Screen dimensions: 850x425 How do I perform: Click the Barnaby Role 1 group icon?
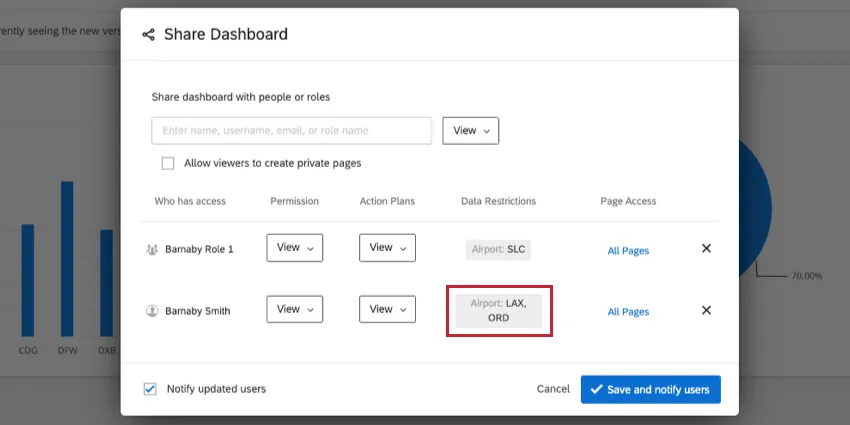point(152,249)
